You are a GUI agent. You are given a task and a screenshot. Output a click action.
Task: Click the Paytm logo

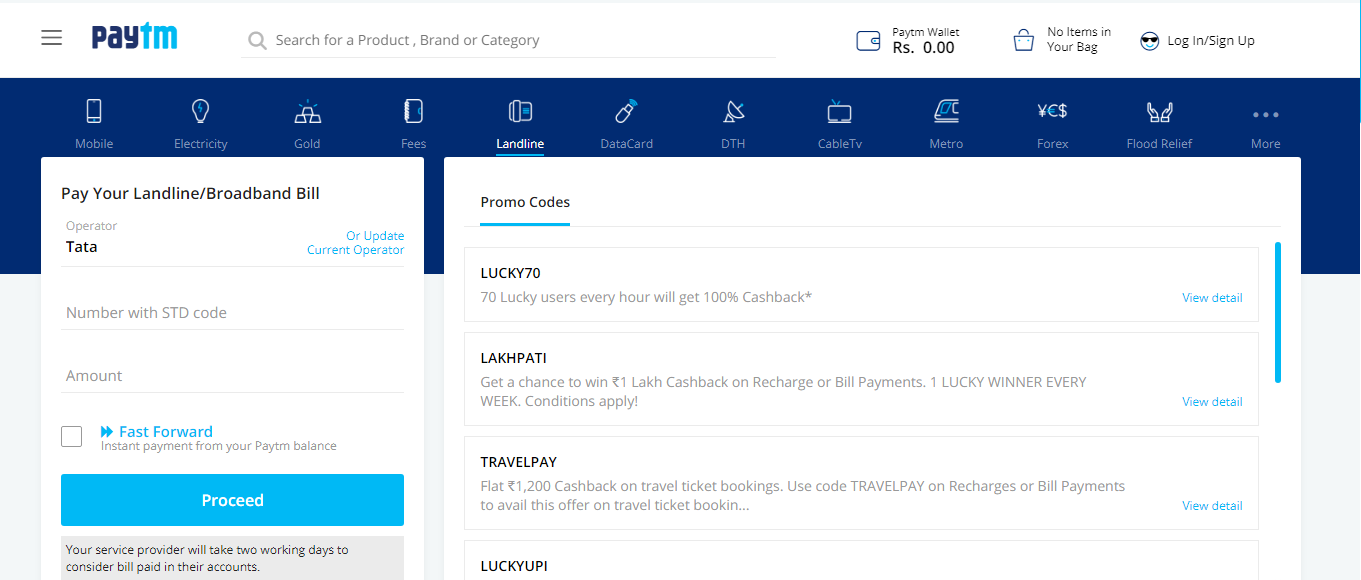click(x=135, y=37)
